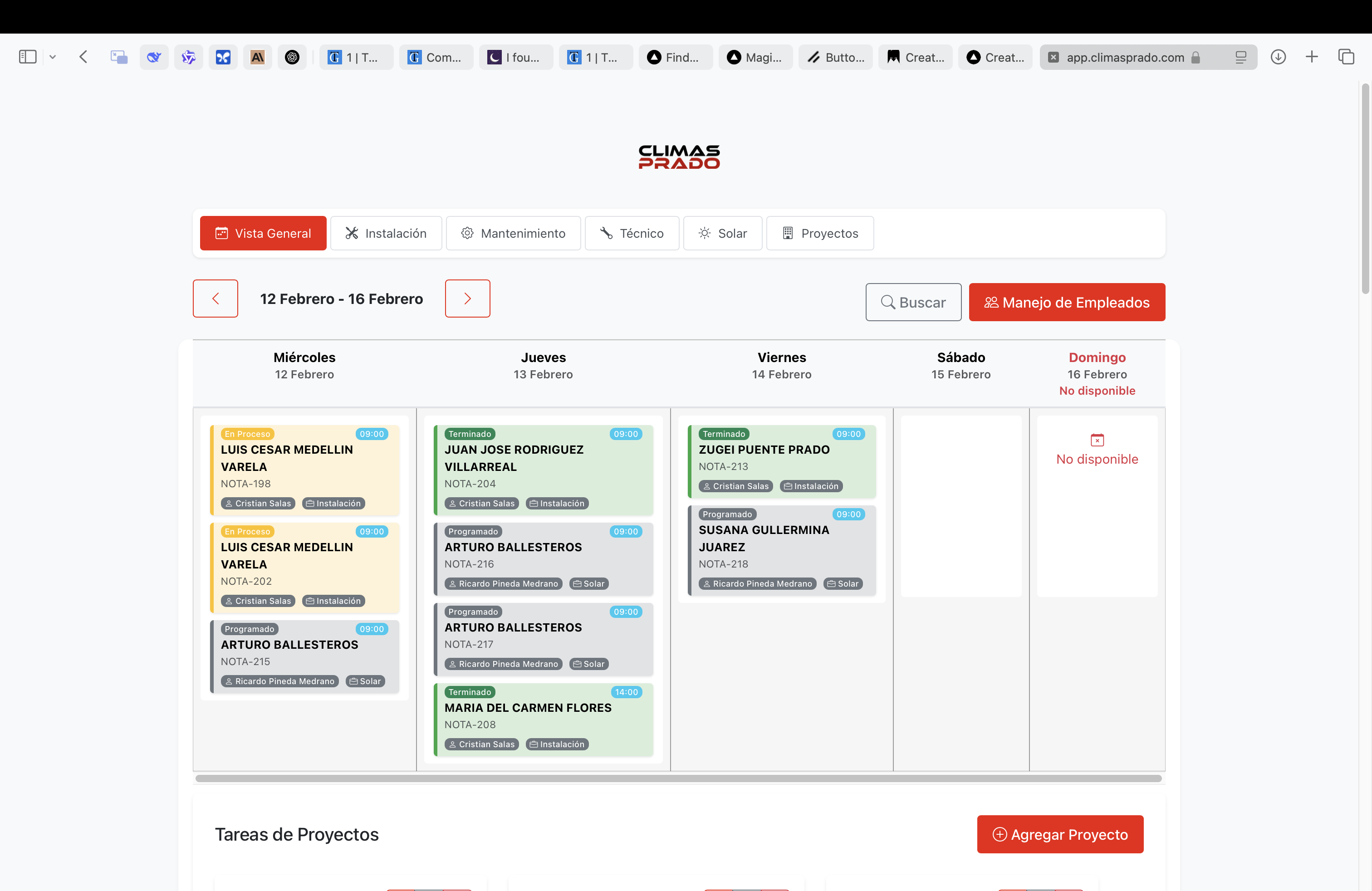Switch to the Instalación tab
Screen dimensions: 1372x891
tap(386, 234)
